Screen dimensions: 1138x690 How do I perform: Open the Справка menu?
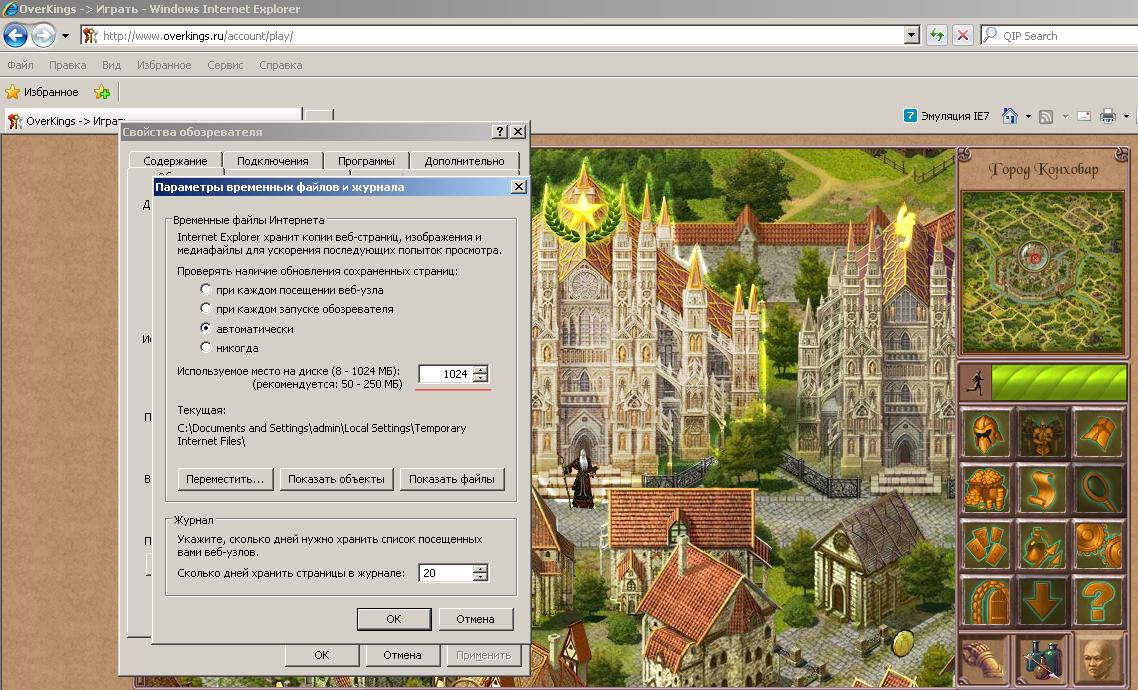280,65
